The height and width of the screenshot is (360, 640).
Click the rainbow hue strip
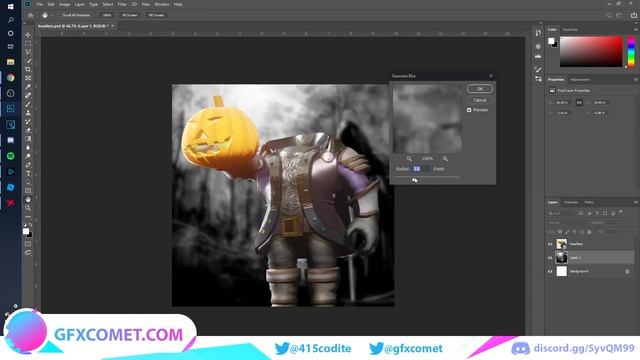(631, 51)
